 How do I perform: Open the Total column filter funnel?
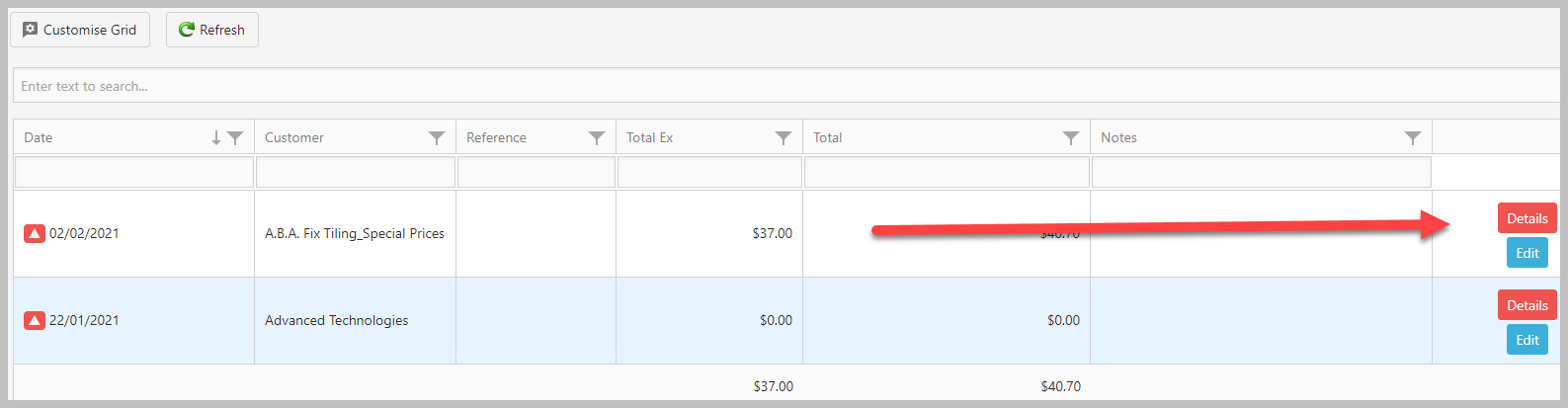click(1071, 138)
